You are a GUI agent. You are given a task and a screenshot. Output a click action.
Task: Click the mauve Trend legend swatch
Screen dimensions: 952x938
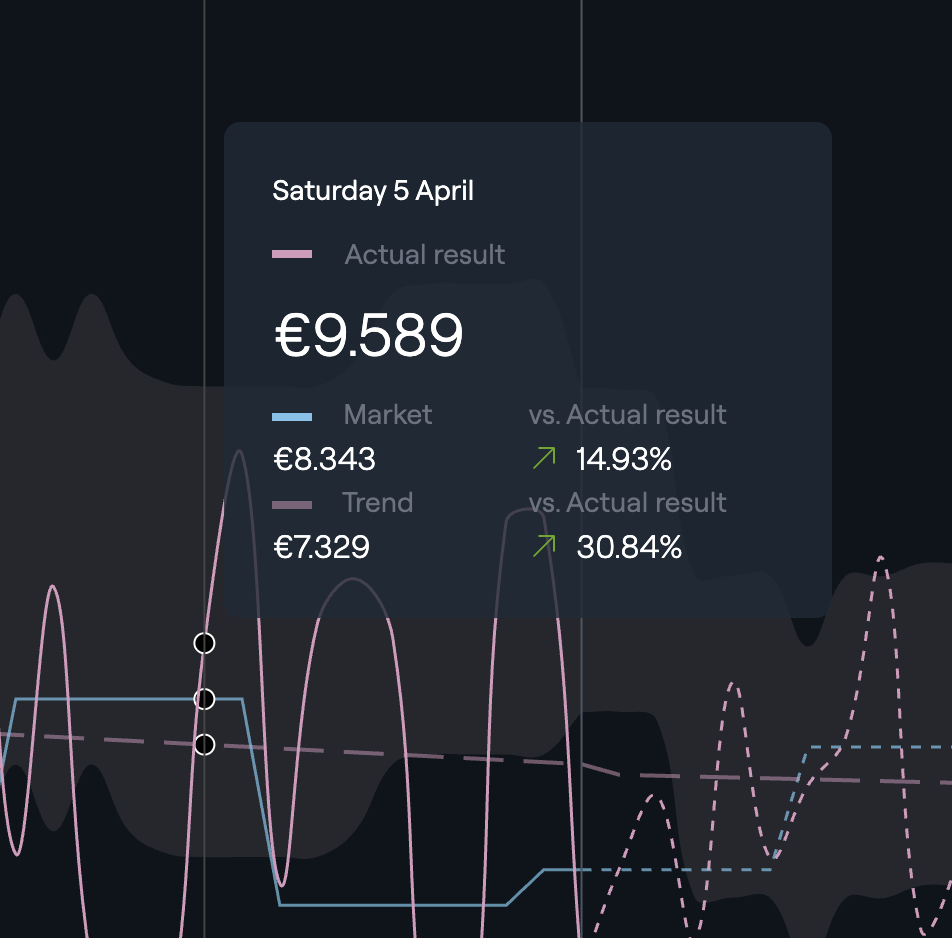[292, 505]
